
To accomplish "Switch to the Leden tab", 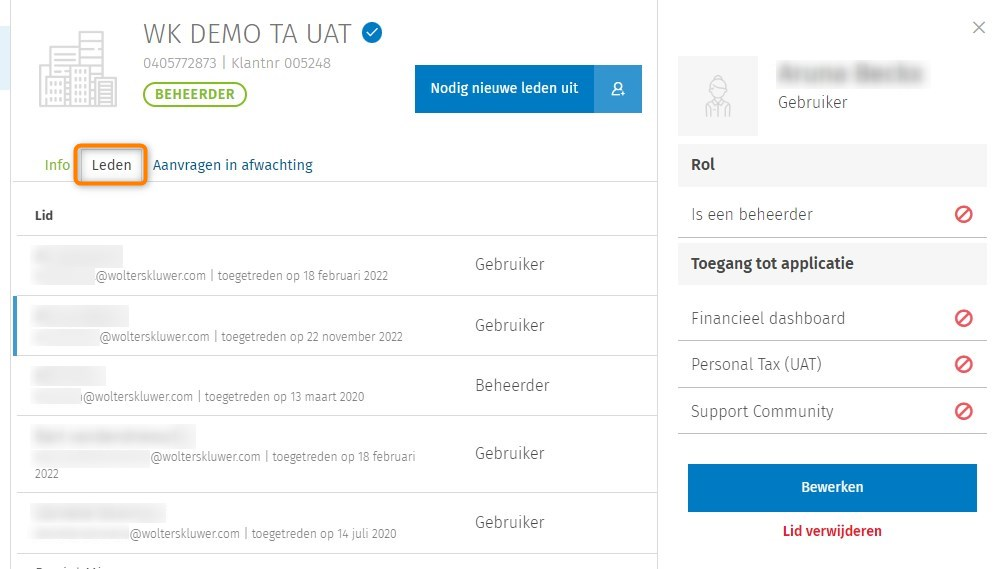I will [112, 165].
